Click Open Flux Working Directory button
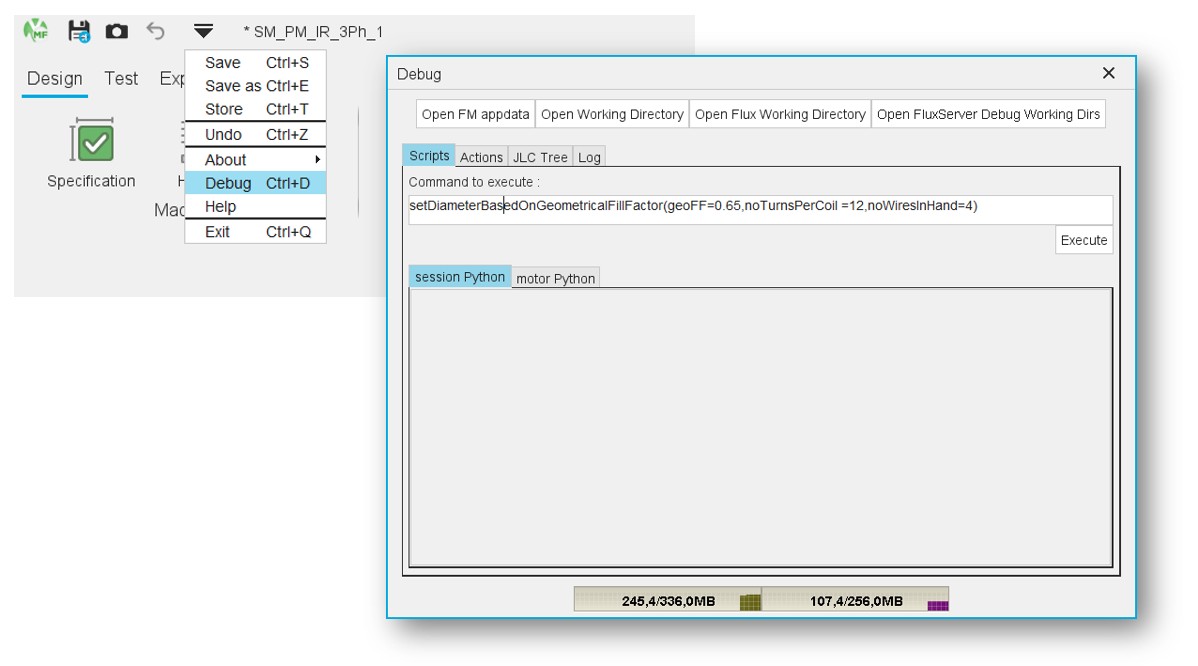 coord(780,114)
